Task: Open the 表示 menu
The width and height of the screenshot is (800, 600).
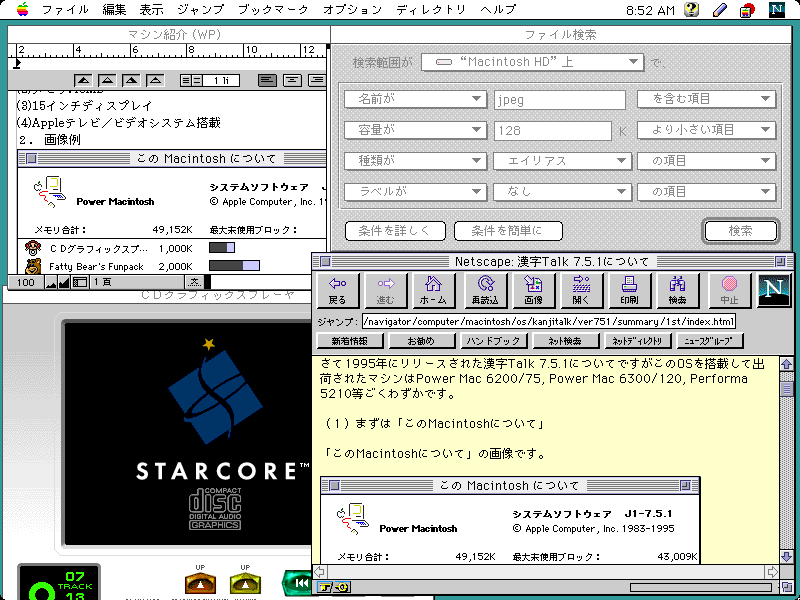Action: click(152, 9)
